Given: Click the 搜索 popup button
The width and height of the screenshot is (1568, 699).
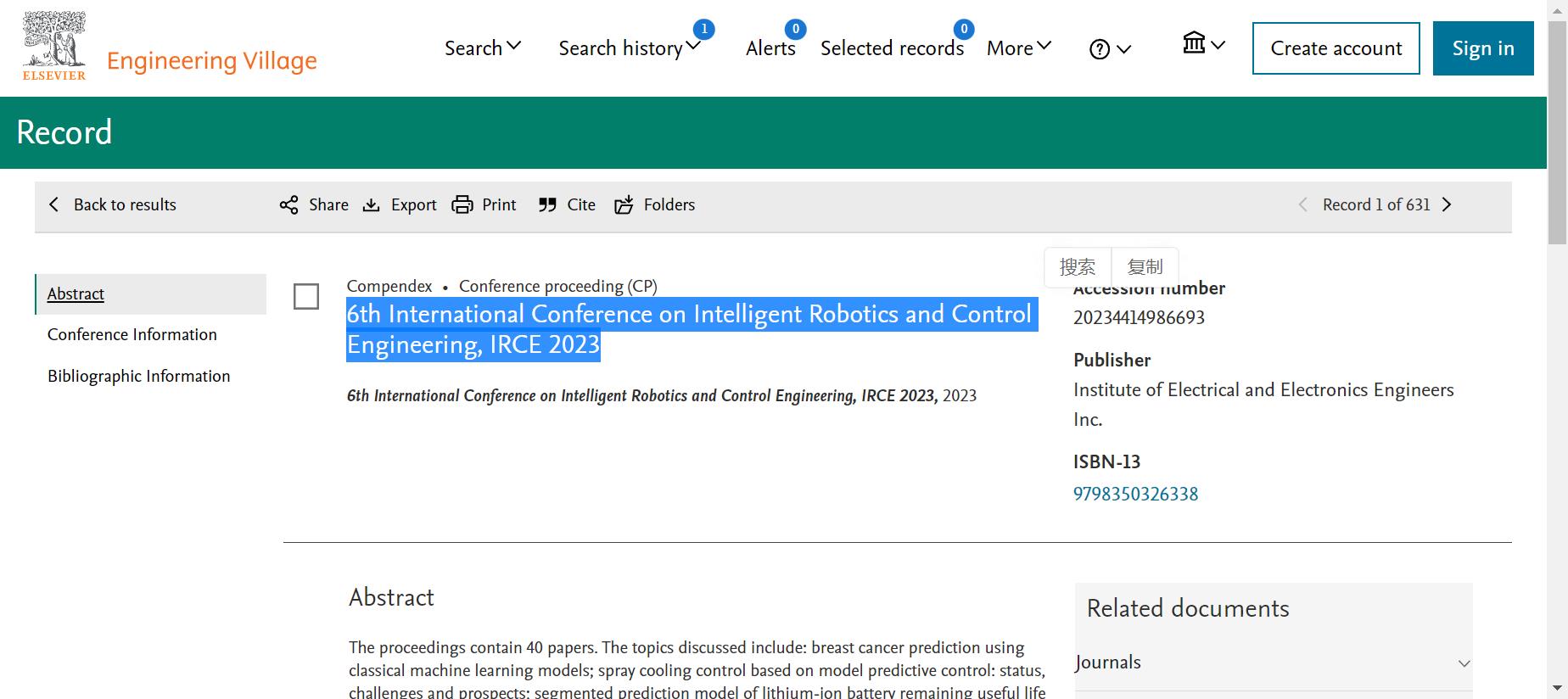Looking at the screenshot, I should [1078, 267].
